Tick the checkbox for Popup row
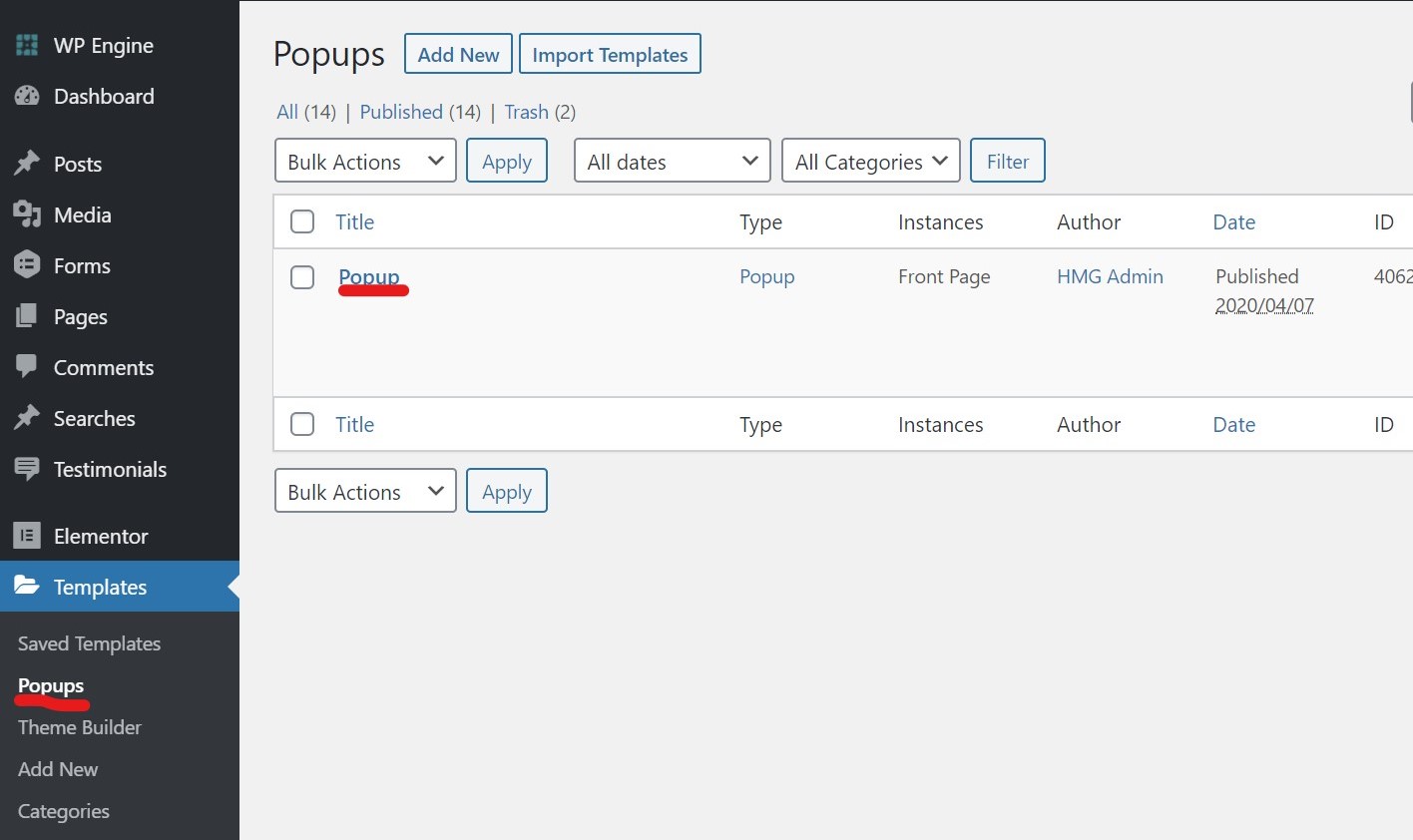The height and width of the screenshot is (840, 1413). (302, 276)
